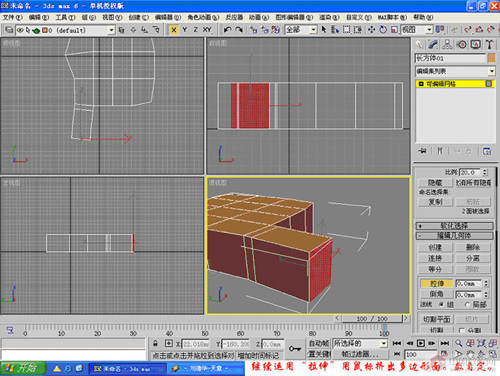Open the Hierarchy panel tab icon
The height and width of the screenshot is (376, 500).
coord(447,45)
